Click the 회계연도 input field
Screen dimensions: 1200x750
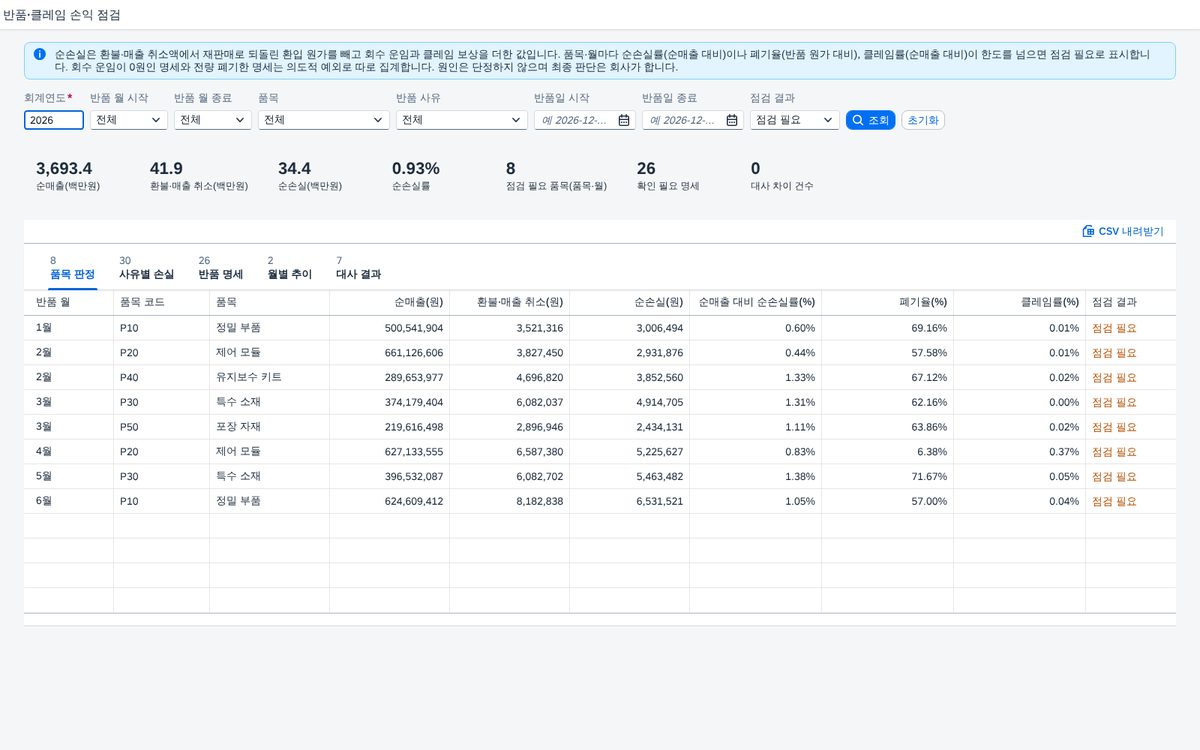coord(54,120)
